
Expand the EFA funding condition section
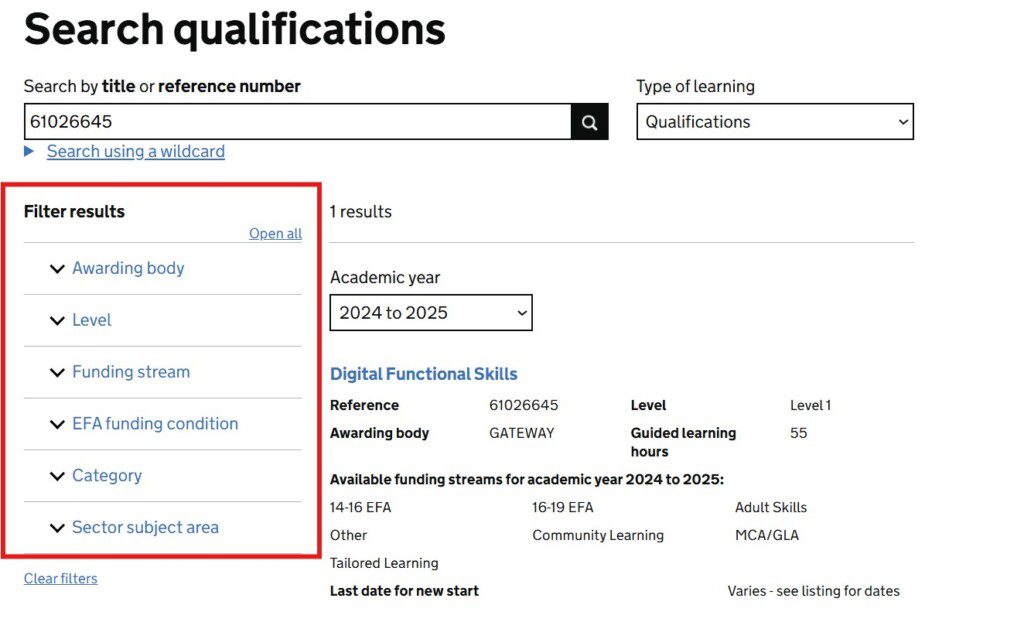[154, 424]
